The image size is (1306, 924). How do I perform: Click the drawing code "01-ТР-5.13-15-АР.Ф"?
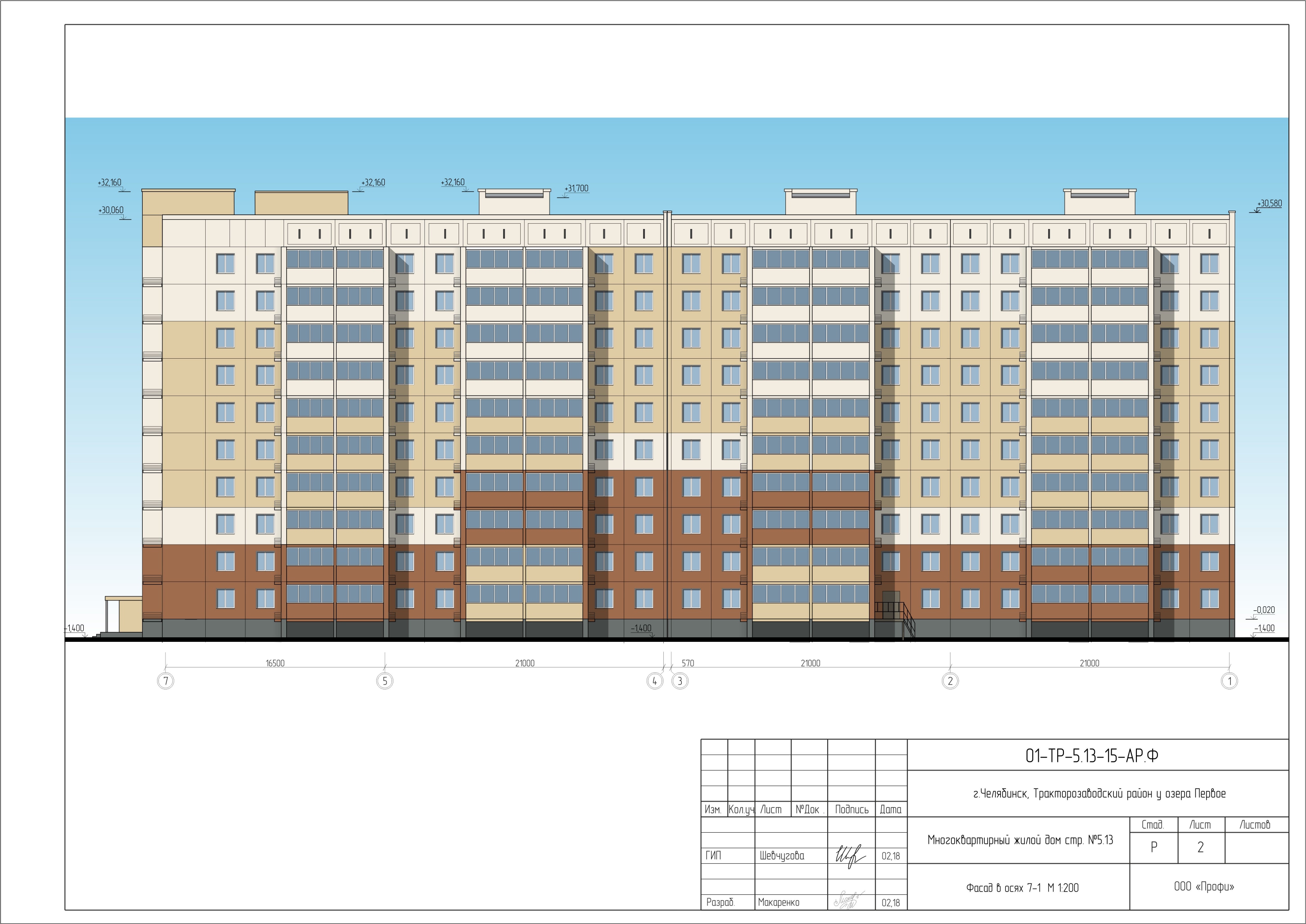click(1091, 756)
